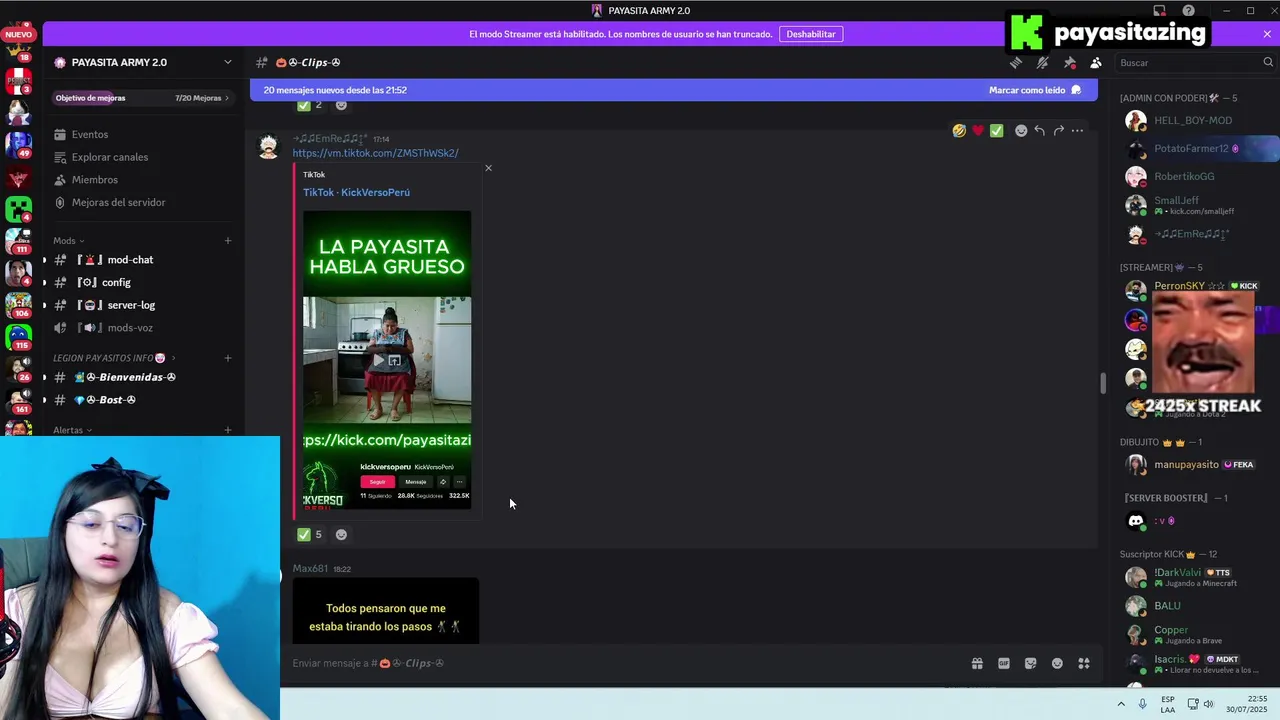Open add reaction picker in message toolbar
This screenshot has width=1280, height=720.
[x=1021, y=131]
